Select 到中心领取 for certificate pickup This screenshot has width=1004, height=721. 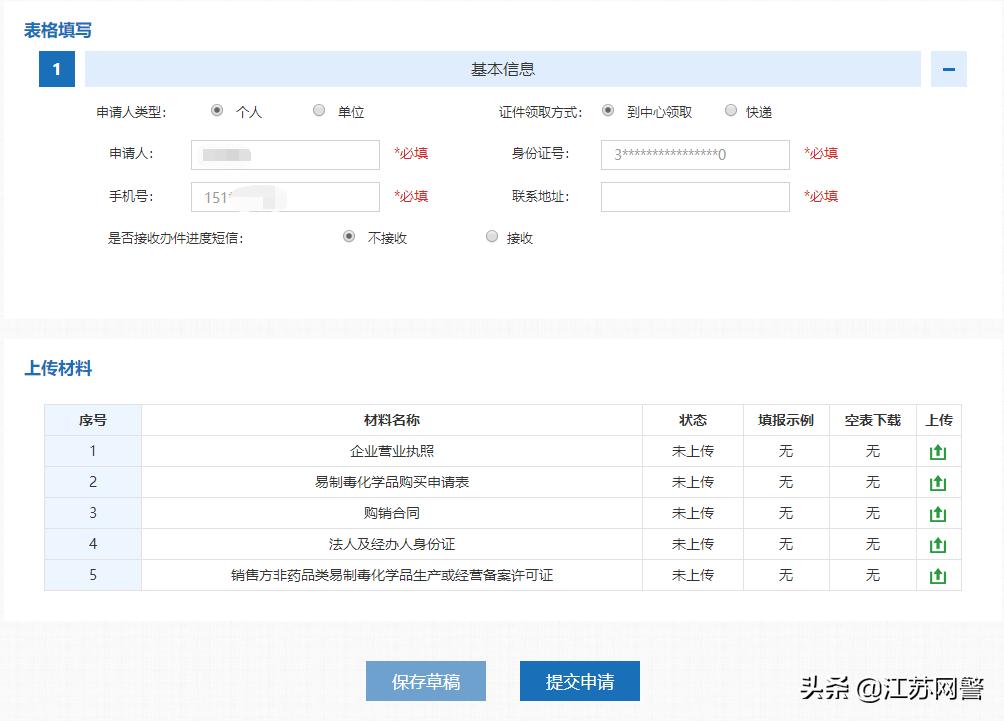pos(608,111)
